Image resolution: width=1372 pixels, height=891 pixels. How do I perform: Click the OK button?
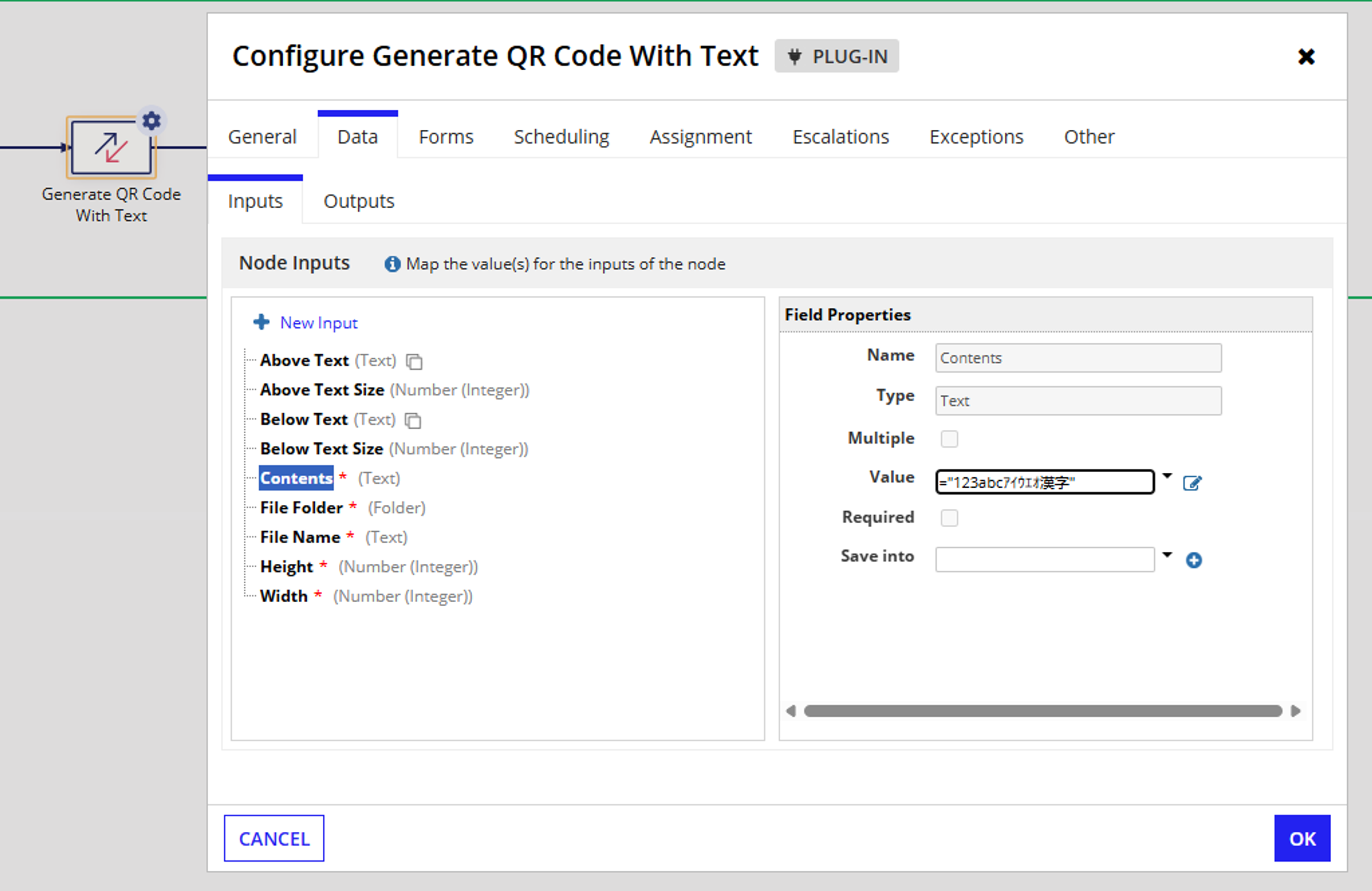pos(1302,838)
